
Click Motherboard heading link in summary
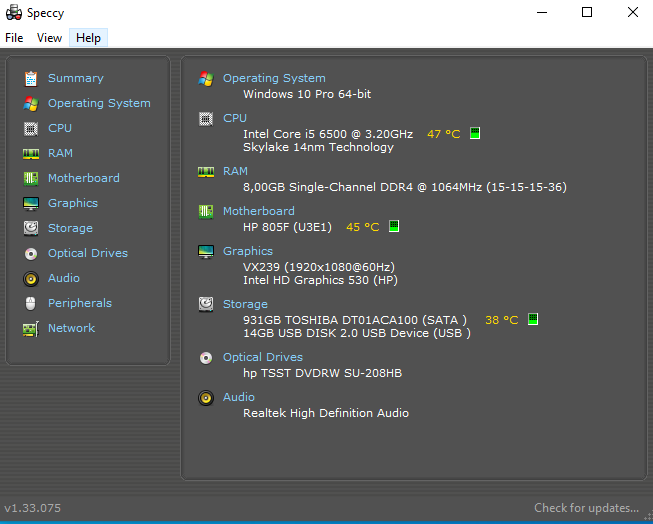259,211
